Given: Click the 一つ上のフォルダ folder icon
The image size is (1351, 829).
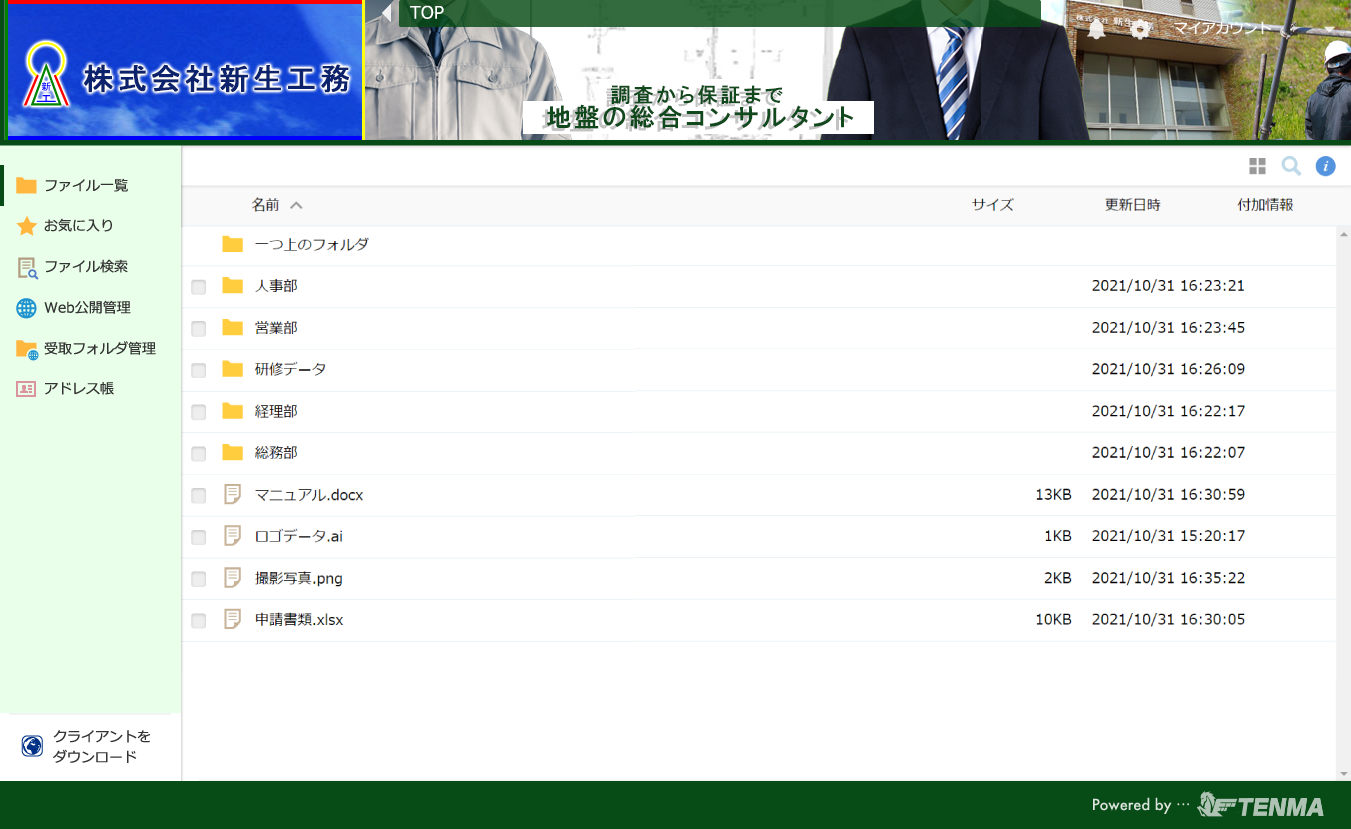Looking at the screenshot, I should [233, 244].
